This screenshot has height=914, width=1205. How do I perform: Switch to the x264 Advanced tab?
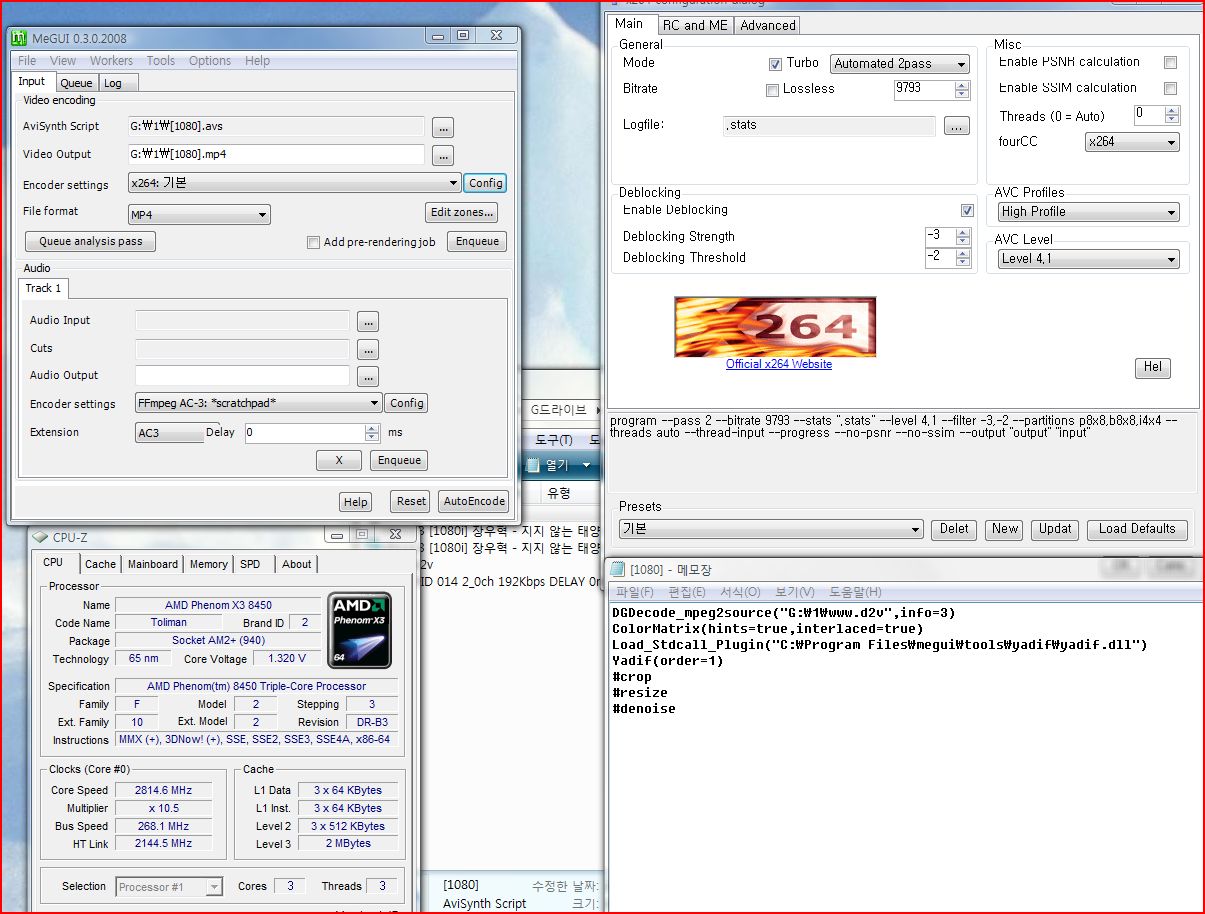point(768,25)
